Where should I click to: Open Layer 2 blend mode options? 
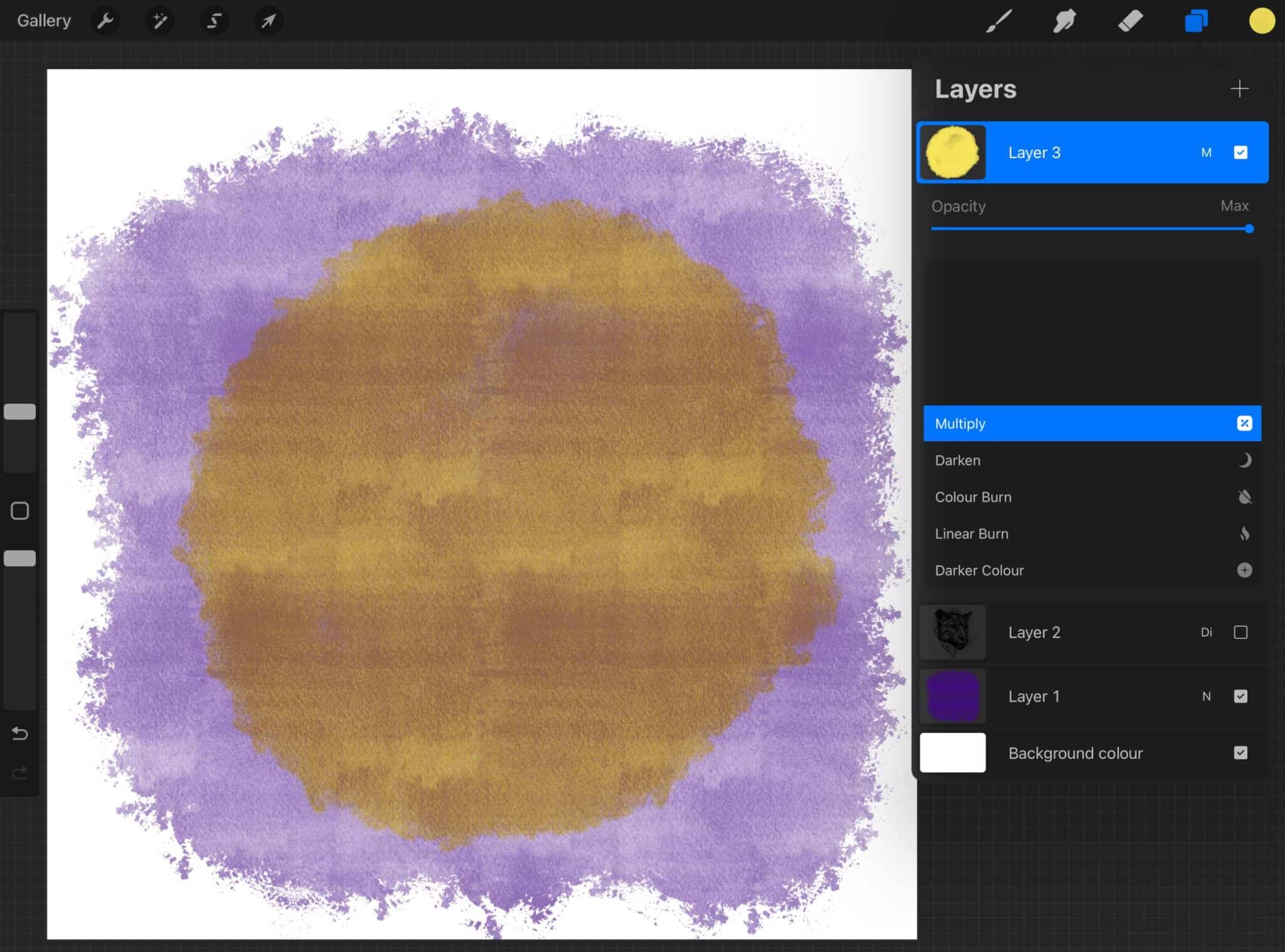coord(1206,632)
